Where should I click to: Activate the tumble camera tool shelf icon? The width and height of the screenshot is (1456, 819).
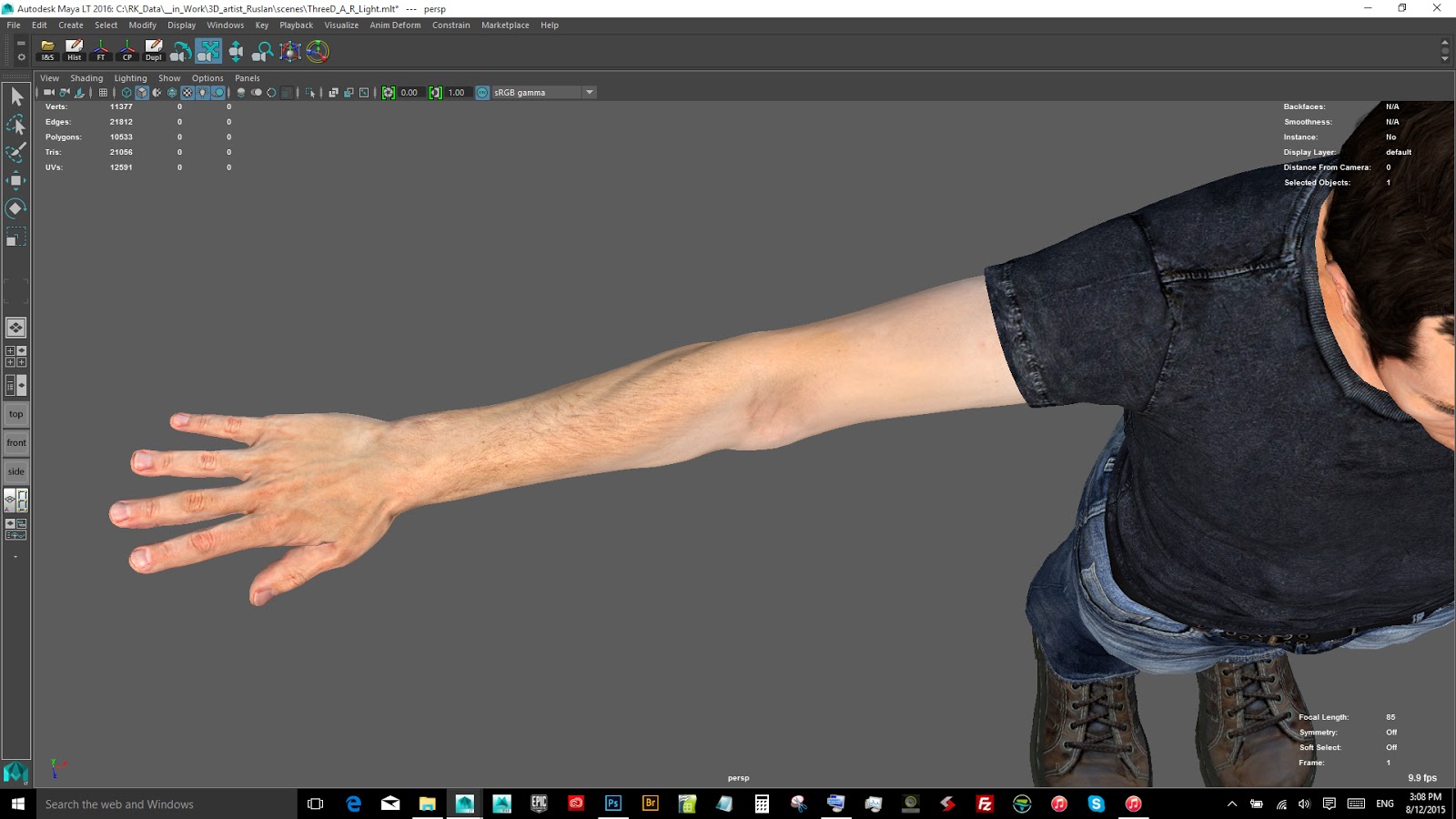pos(181,51)
